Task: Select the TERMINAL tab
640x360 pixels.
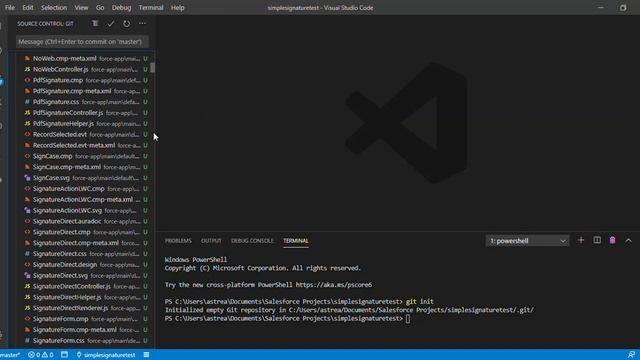Action: 296,241
